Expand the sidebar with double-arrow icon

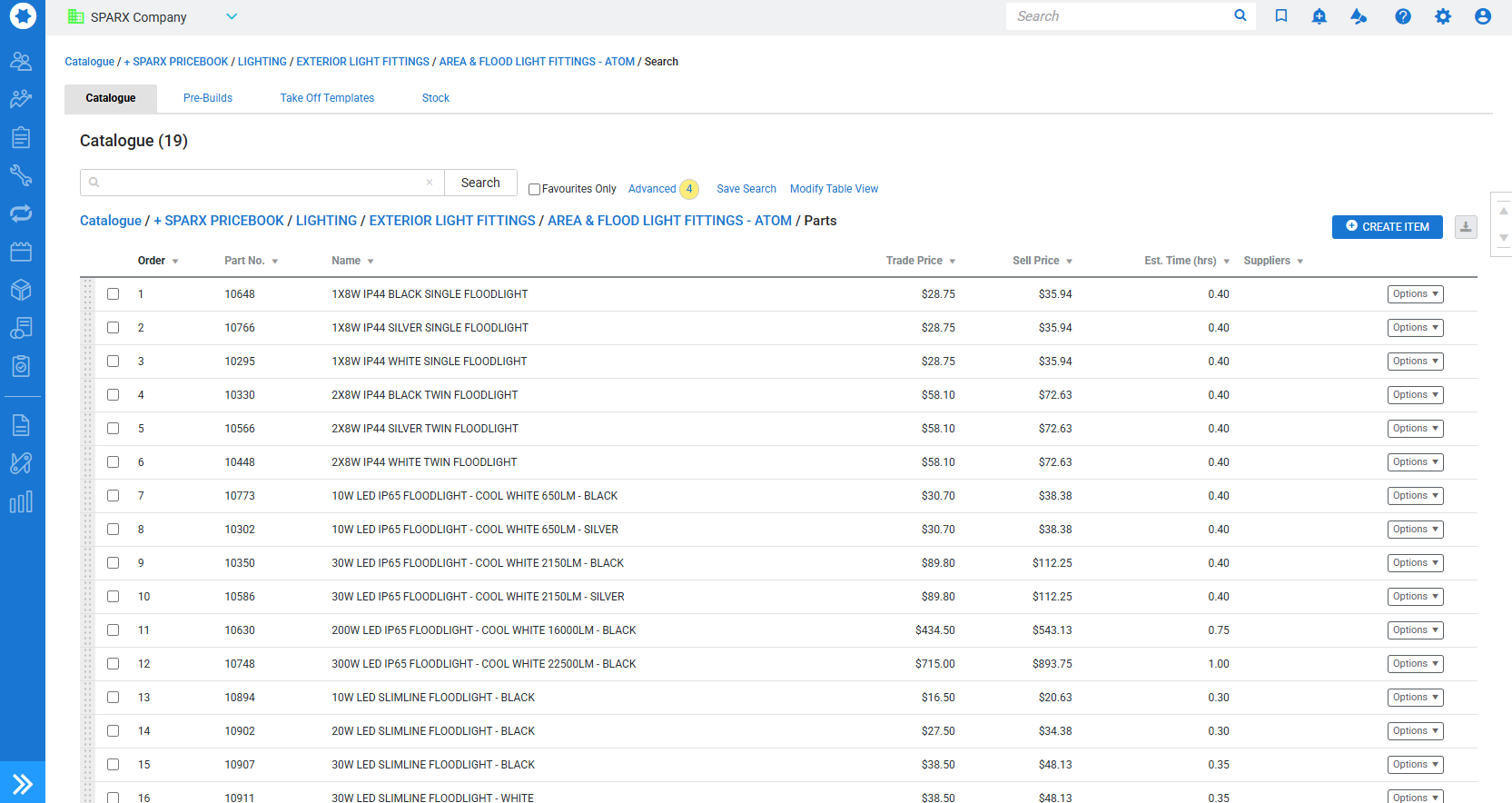click(x=22, y=783)
